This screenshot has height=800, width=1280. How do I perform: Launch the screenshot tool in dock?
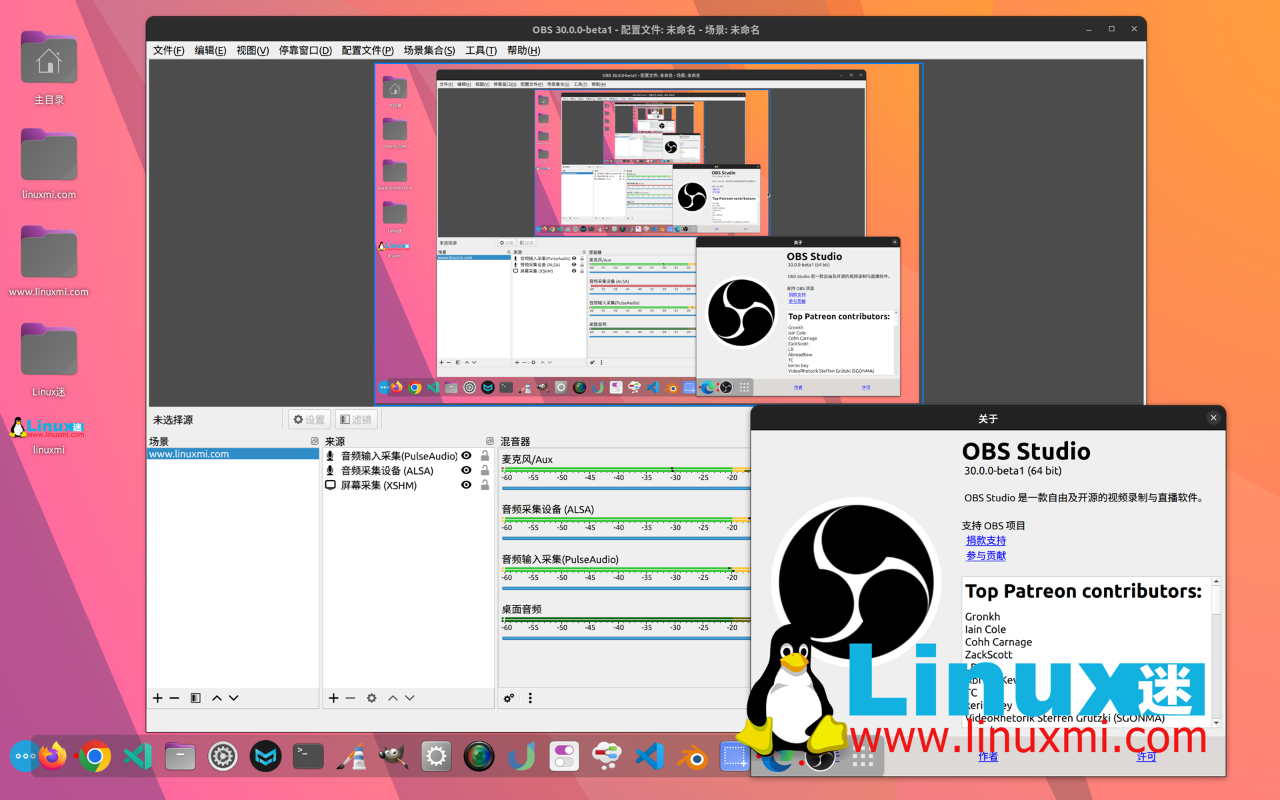coord(736,757)
